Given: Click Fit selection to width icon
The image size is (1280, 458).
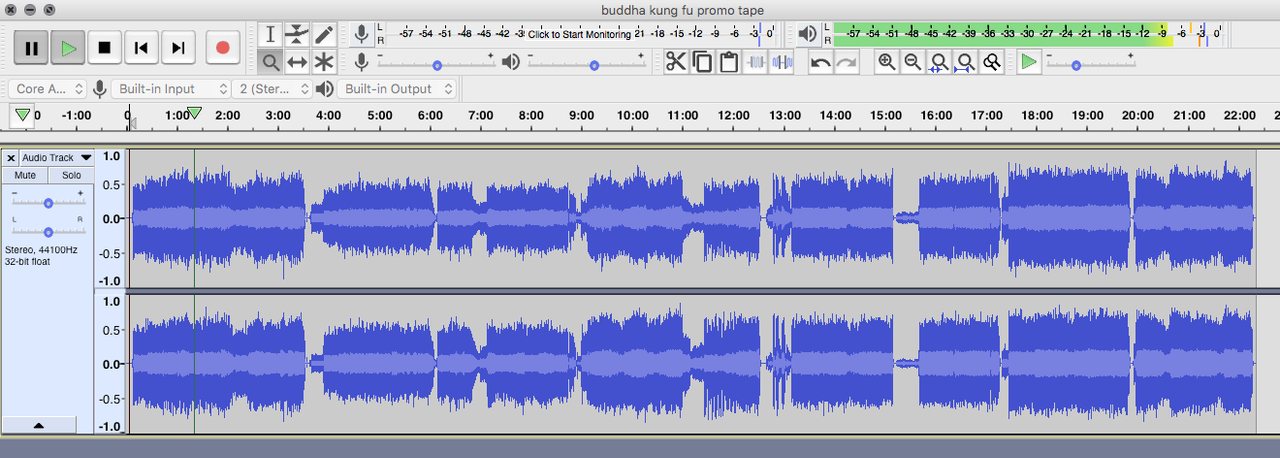Looking at the screenshot, I should tap(939, 62).
